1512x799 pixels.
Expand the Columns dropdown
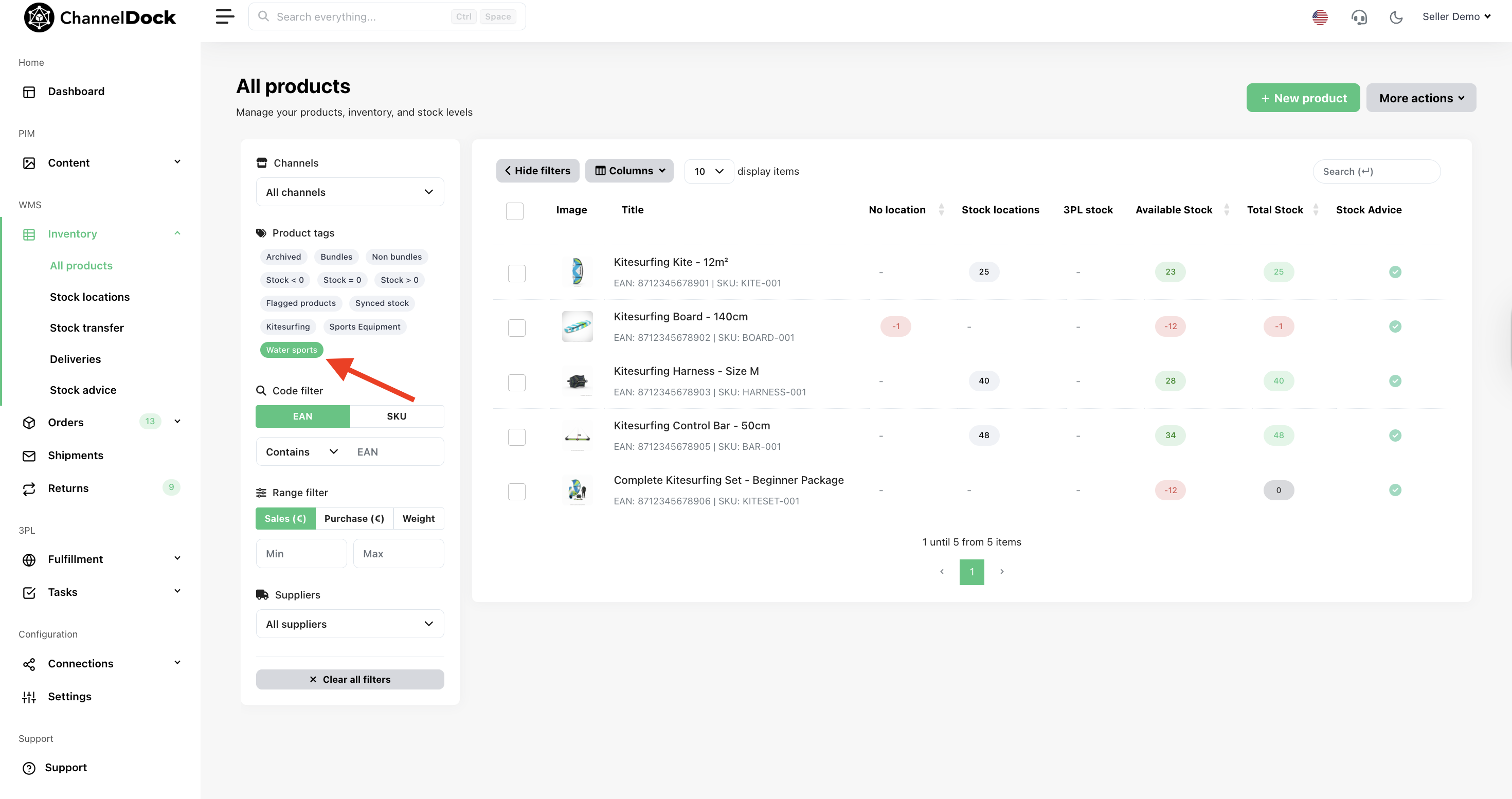(x=629, y=171)
